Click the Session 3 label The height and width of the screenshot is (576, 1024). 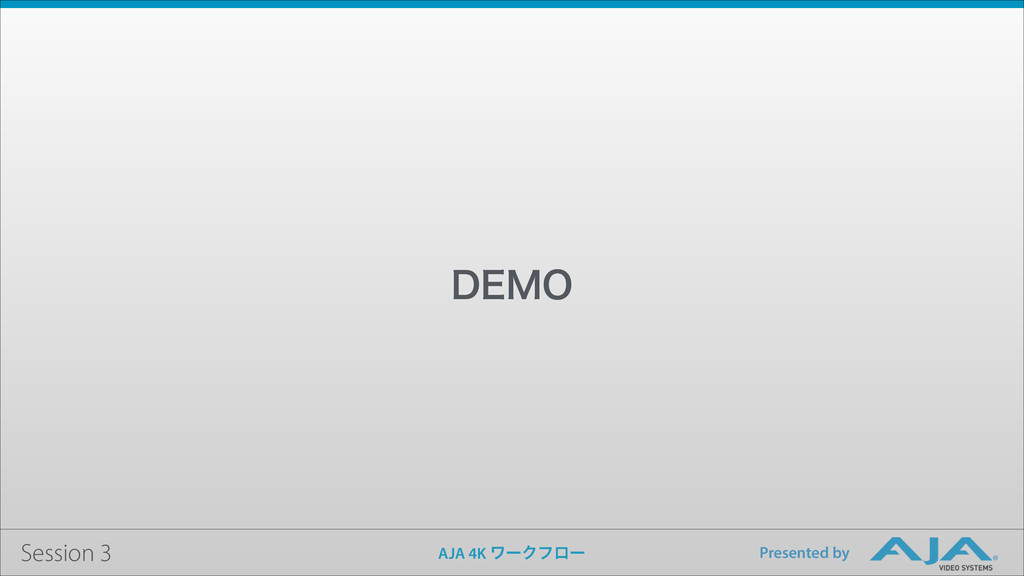point(66,553)
